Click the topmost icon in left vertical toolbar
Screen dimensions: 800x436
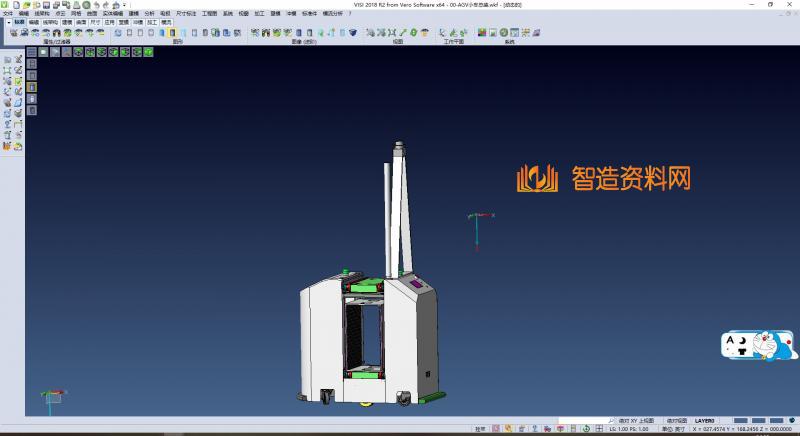[x=7, y=61]
